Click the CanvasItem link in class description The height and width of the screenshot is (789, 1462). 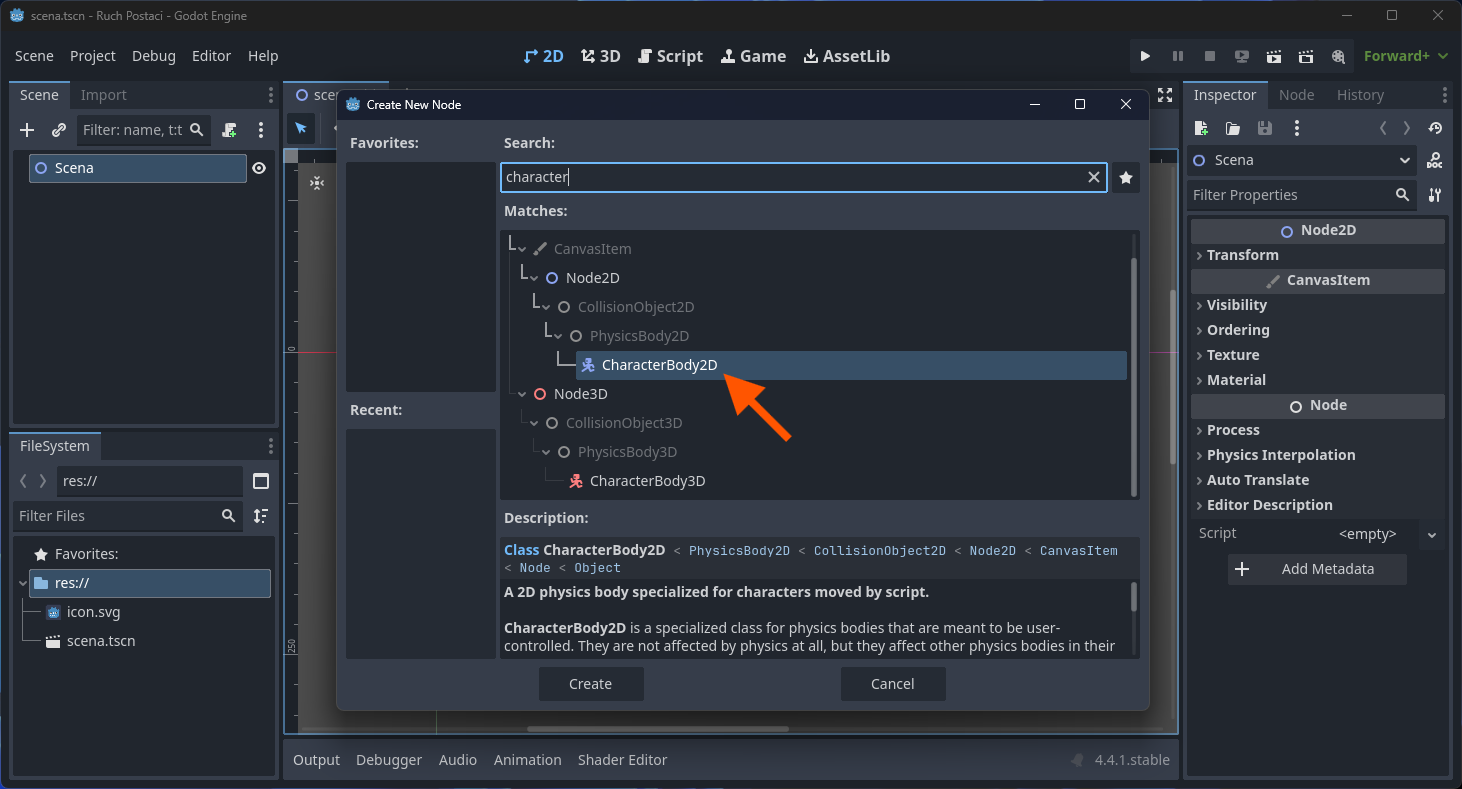coord(1078,551)
